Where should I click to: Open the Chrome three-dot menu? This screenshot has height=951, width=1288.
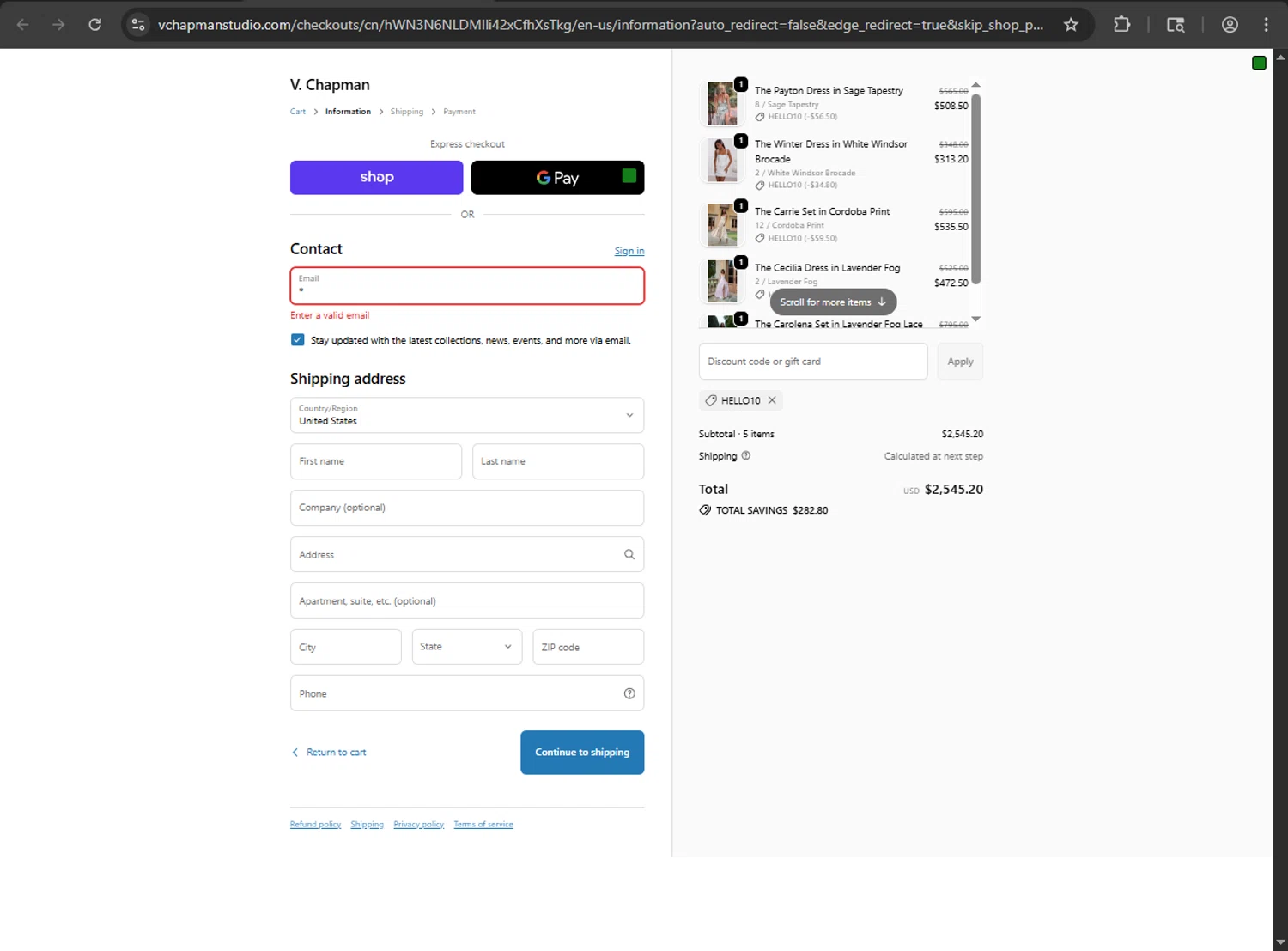click(x=1267, y=24)
